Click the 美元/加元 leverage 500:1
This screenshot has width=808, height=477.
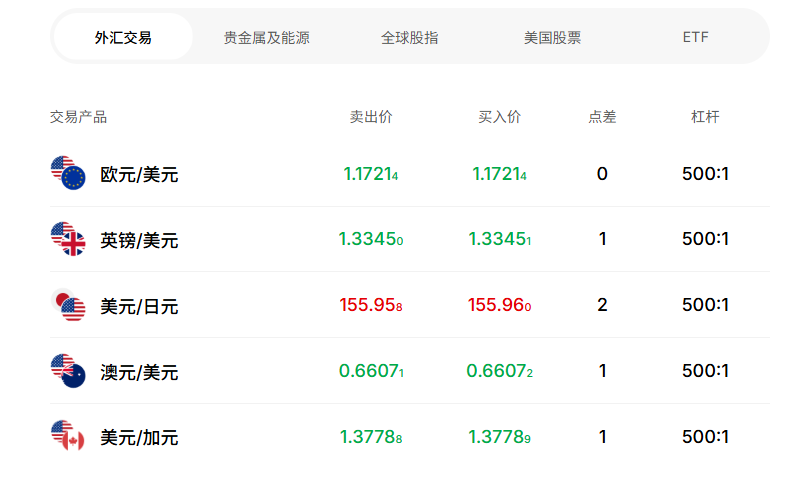[x=705, y=437]
